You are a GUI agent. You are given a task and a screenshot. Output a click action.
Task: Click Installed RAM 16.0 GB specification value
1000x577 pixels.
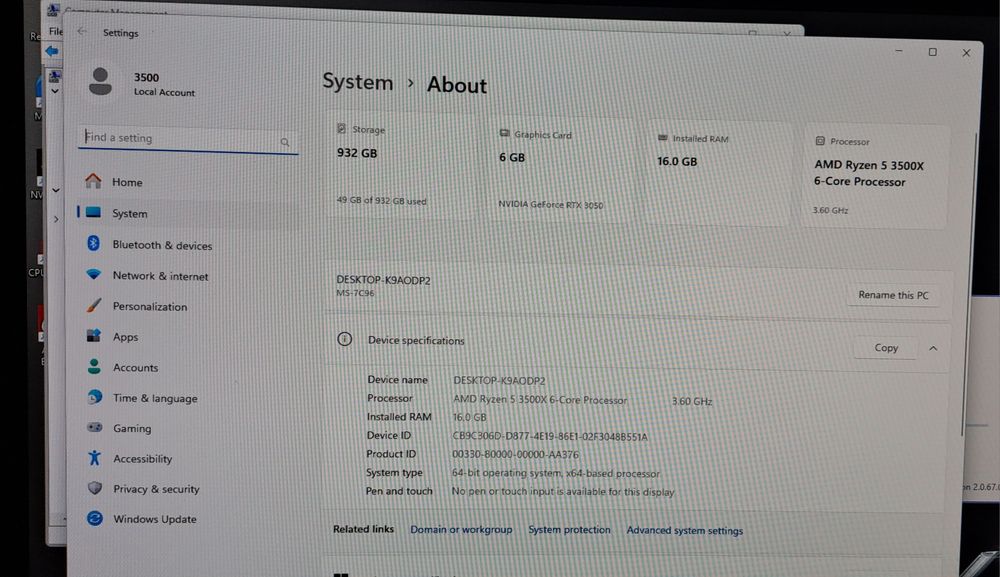pyautogui.click(x=469, y=417)
